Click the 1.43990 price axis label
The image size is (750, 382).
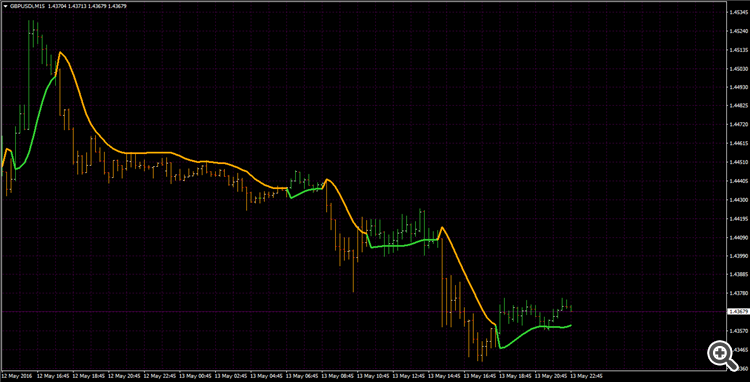click(x=737, y=256)
